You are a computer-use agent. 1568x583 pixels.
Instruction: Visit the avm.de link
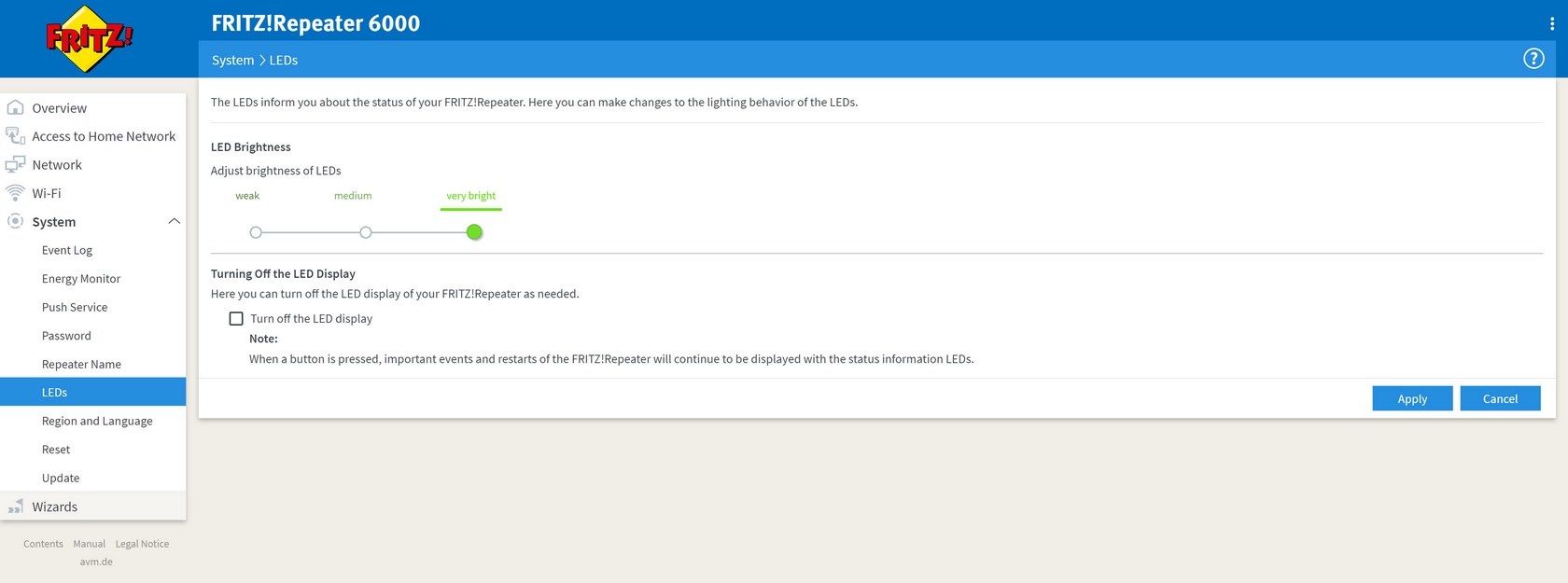coord(96,562)
